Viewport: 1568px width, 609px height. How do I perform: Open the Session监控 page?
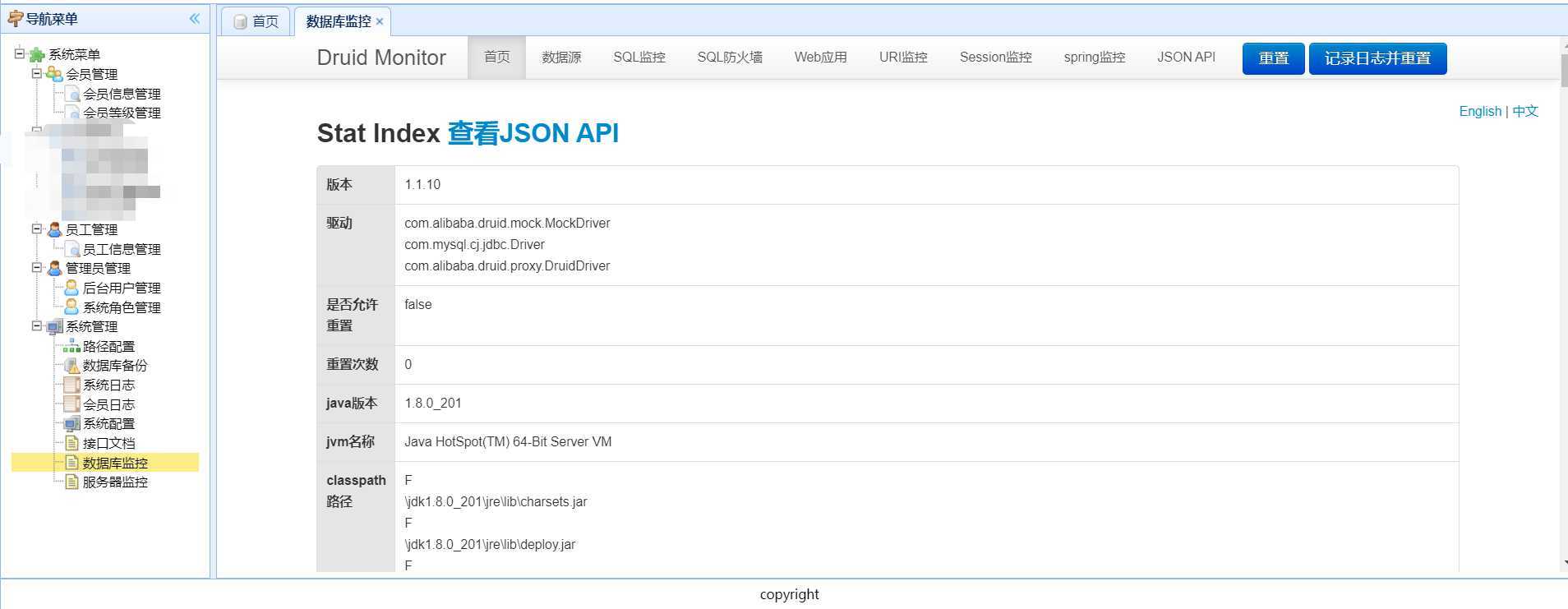tap(995, 58)
